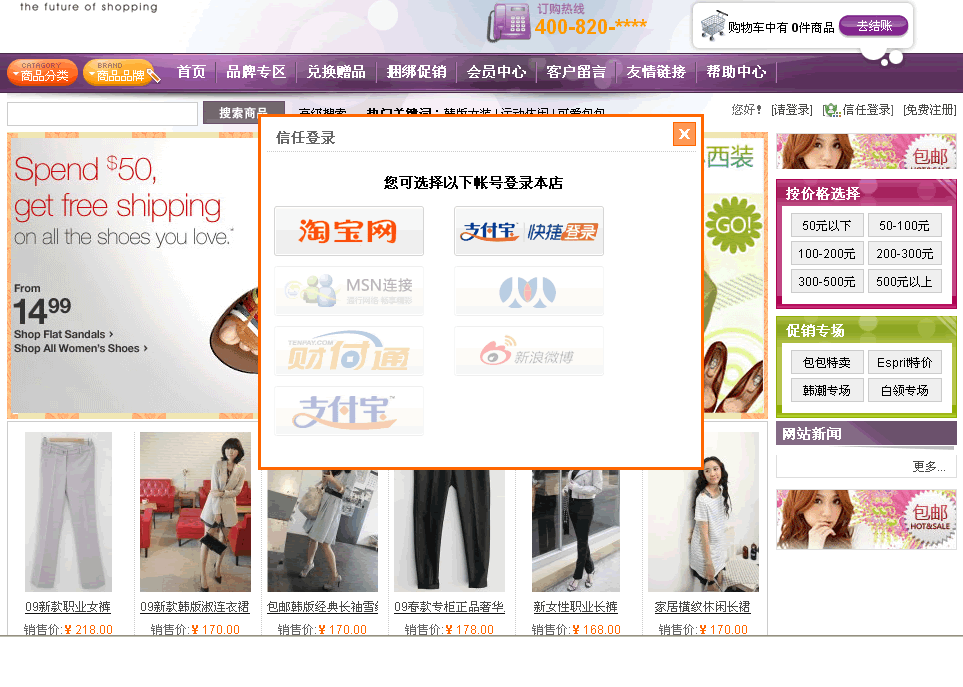Click the green GO! badge

pos(734,225)
